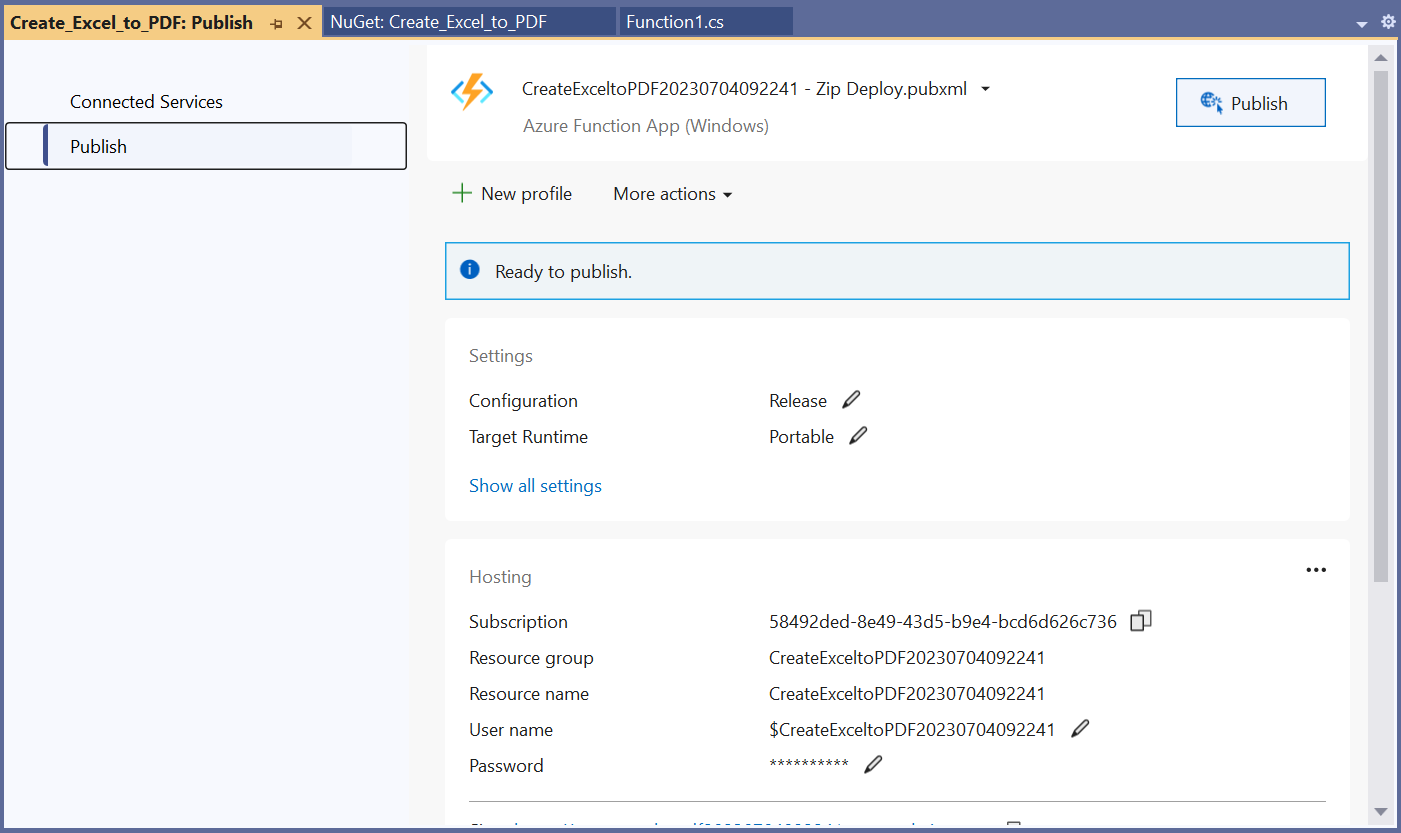Viewport: 1401px width, 833px height.
Task: Open the More actions dropdown
Action: point(672,194)
